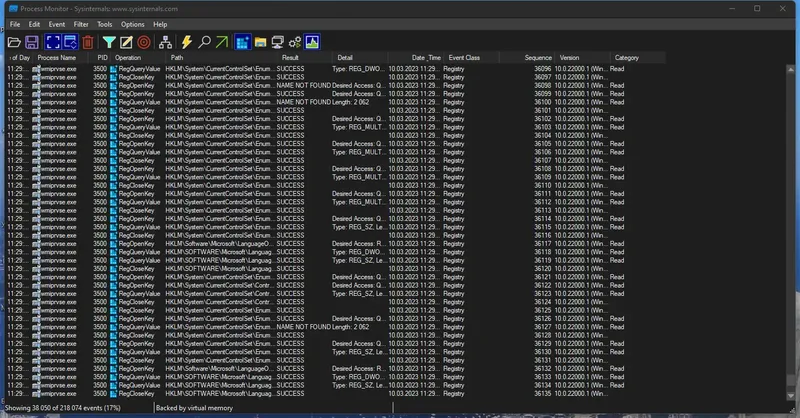This screenshot has width=800, height=418.
Task: Sort by the Result column header
Action: tap(304, 58)
